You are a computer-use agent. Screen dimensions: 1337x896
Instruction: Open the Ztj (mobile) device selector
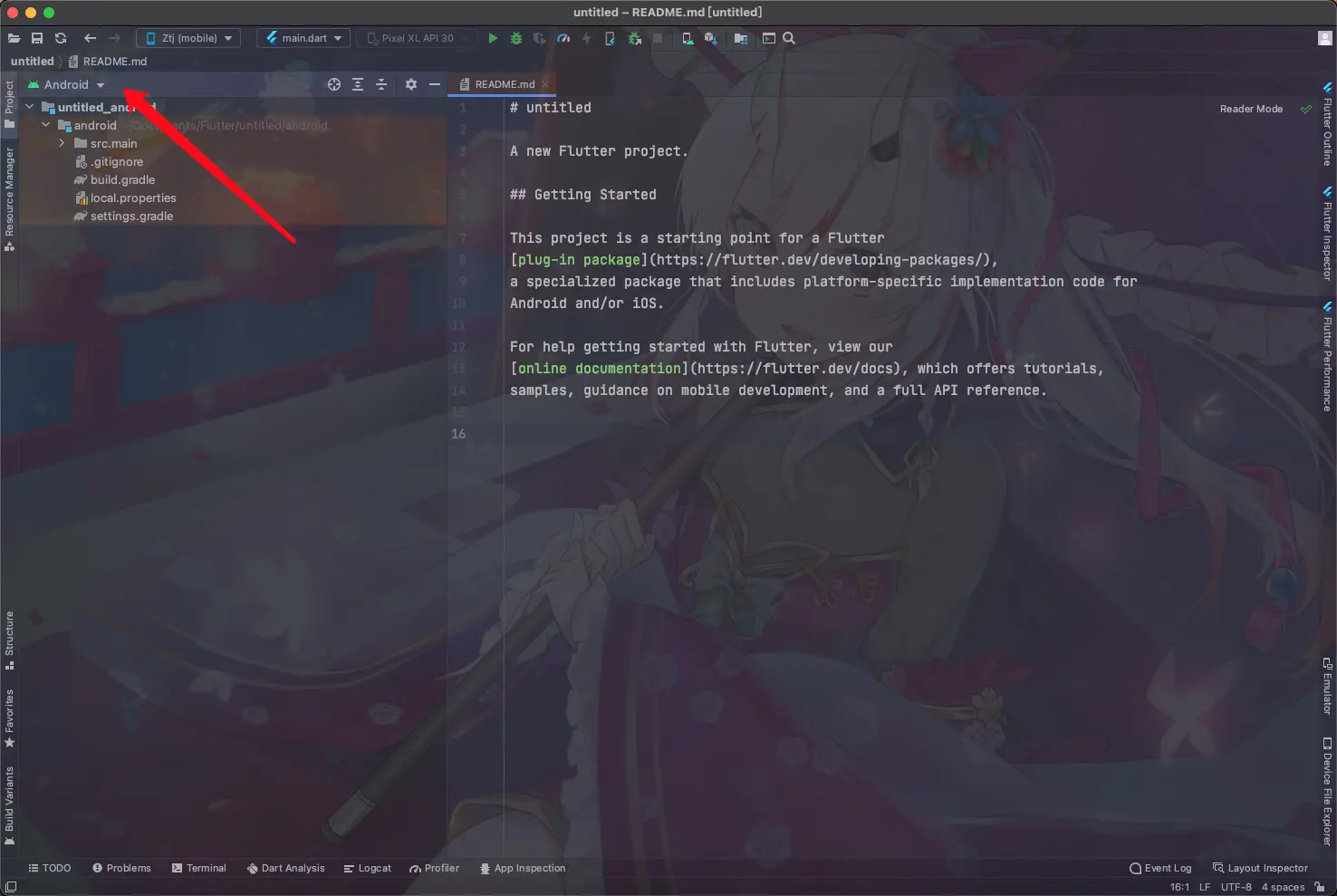tap(188, 38)
